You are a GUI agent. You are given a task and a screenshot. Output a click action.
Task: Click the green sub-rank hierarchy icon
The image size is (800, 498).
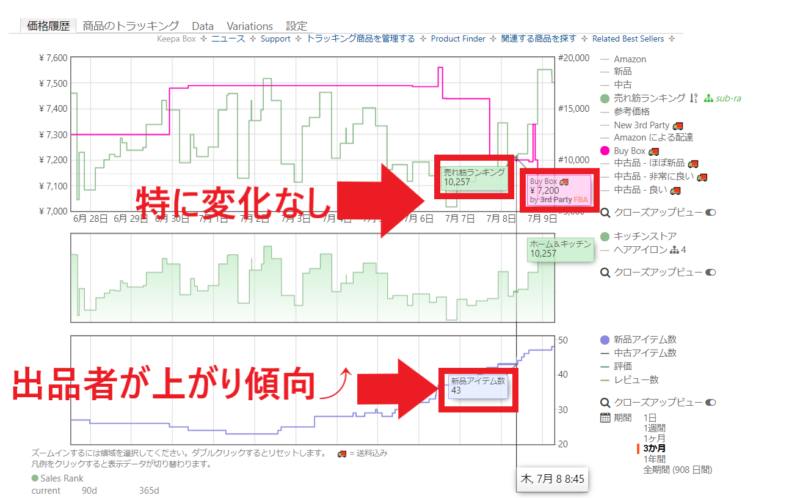click(x=708, y=98)
